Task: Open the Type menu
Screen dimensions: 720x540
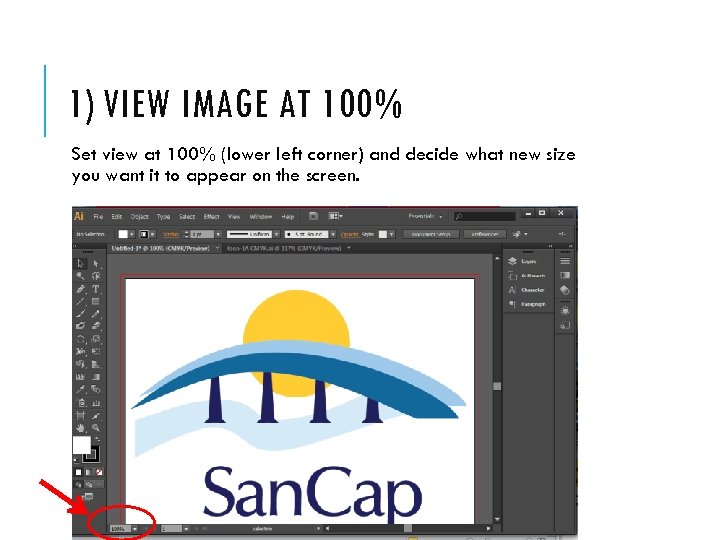Action: (x=163, y=216)
